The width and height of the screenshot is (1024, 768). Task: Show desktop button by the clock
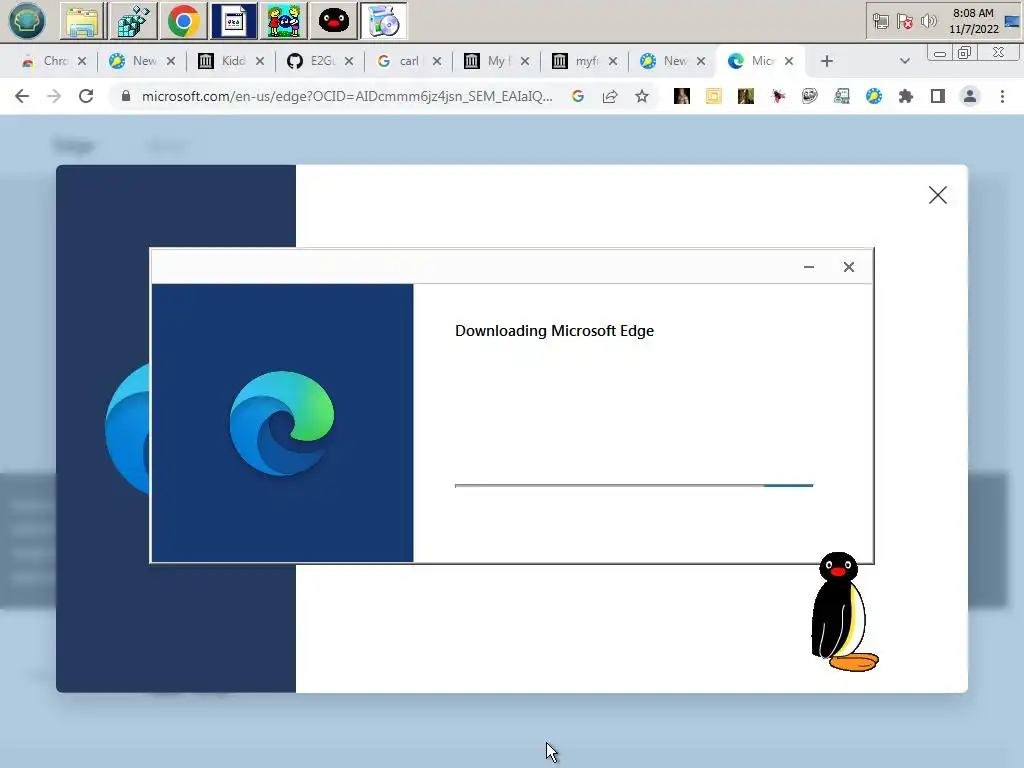tap(1012, 22)
